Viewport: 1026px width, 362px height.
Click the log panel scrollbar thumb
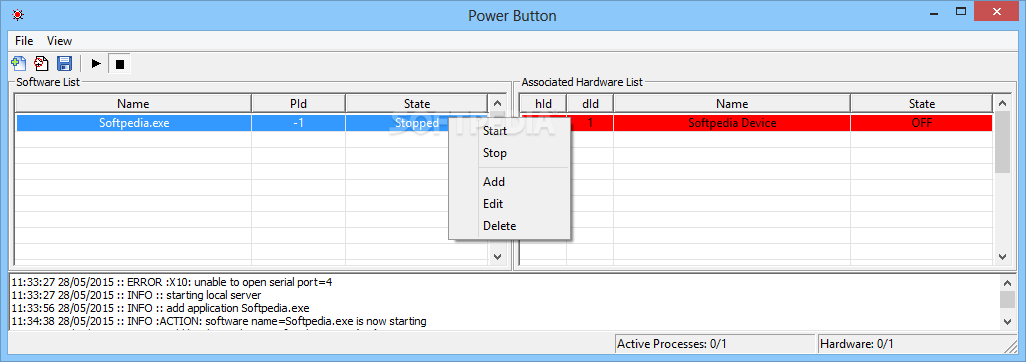click(1007, 299)
